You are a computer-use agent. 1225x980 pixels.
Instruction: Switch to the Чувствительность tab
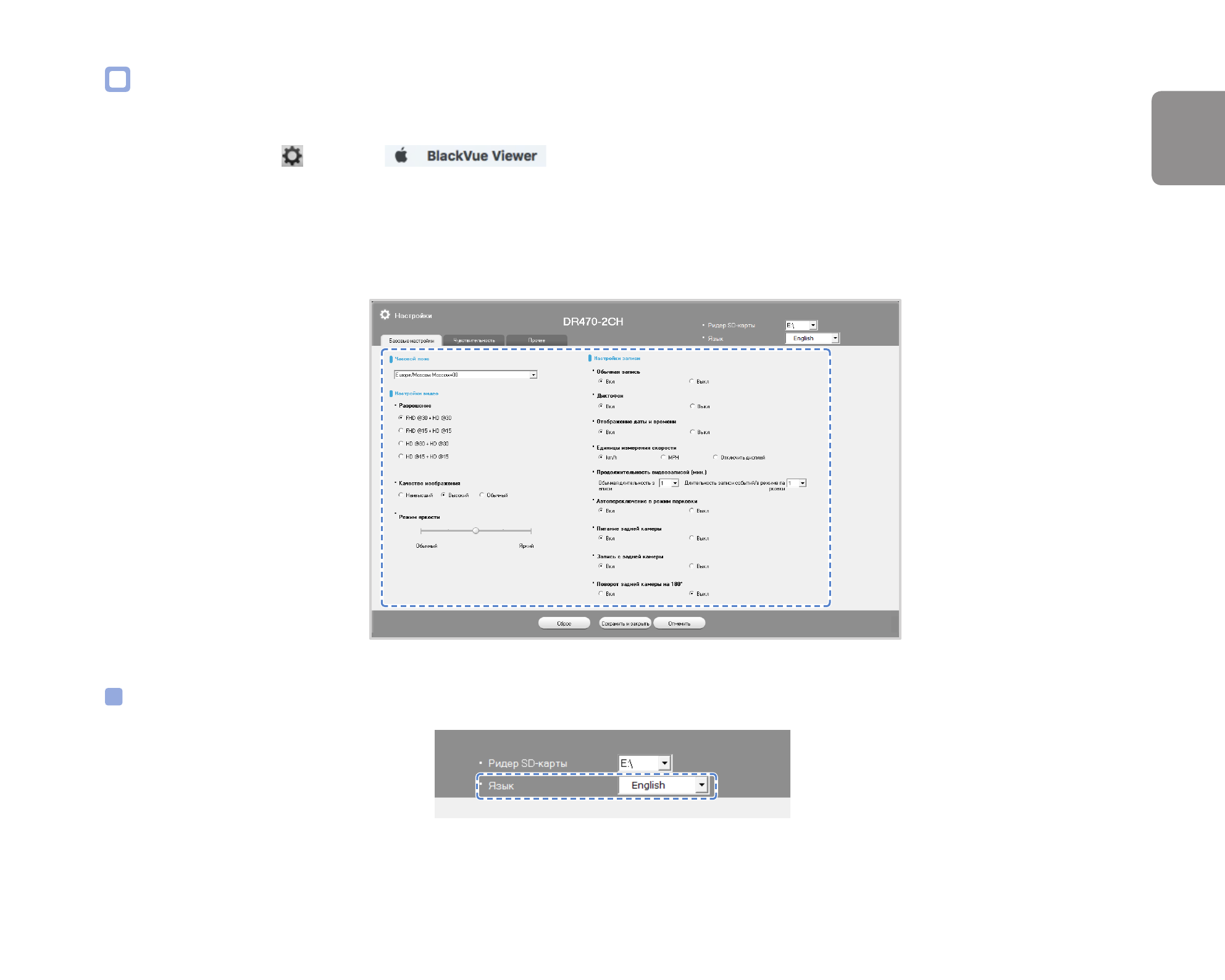[474, 340]
